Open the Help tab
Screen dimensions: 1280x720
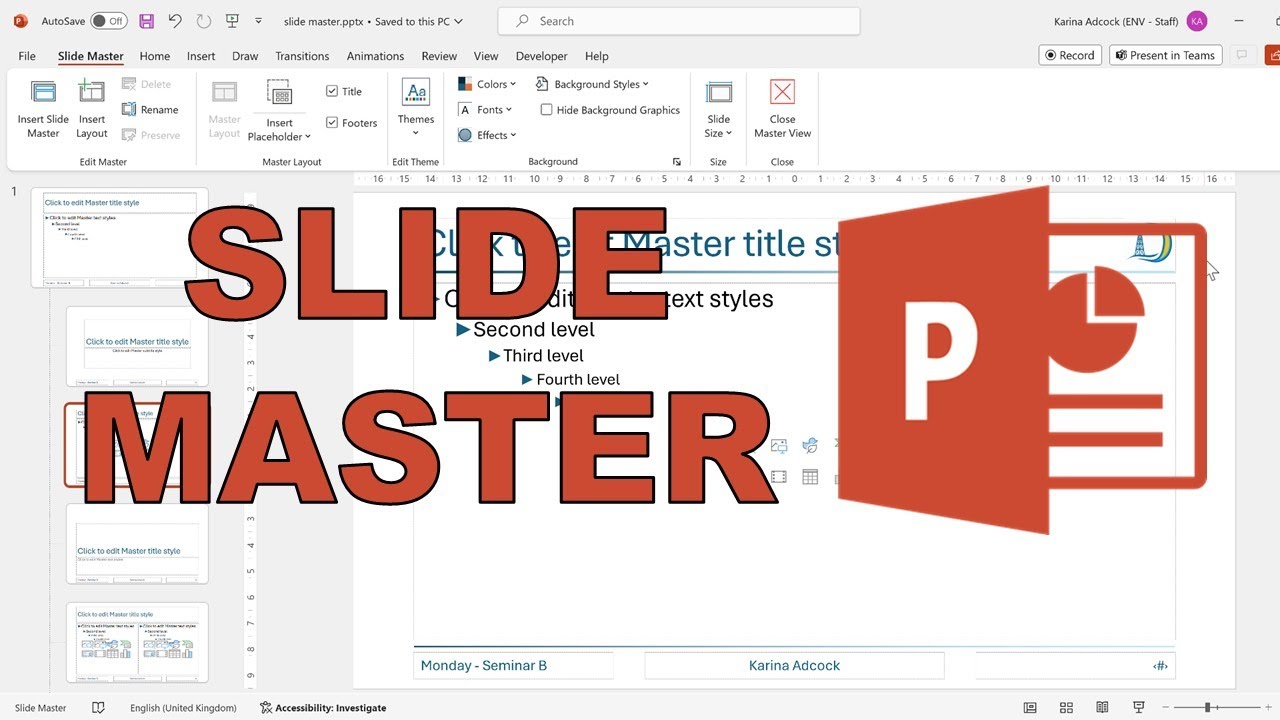[597, 56]
